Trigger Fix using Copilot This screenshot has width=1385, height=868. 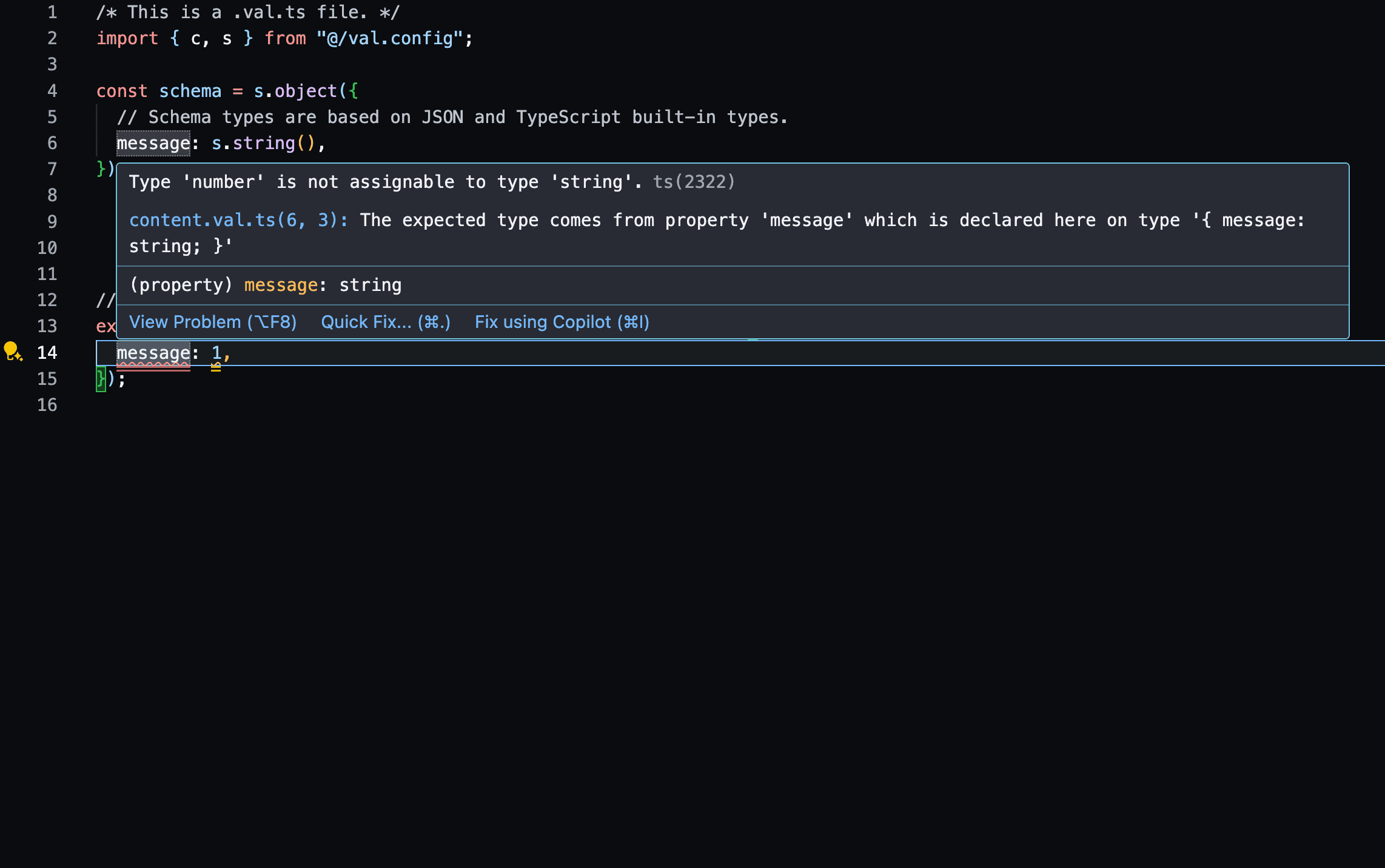pyautogui.click(x=562, y=322)
